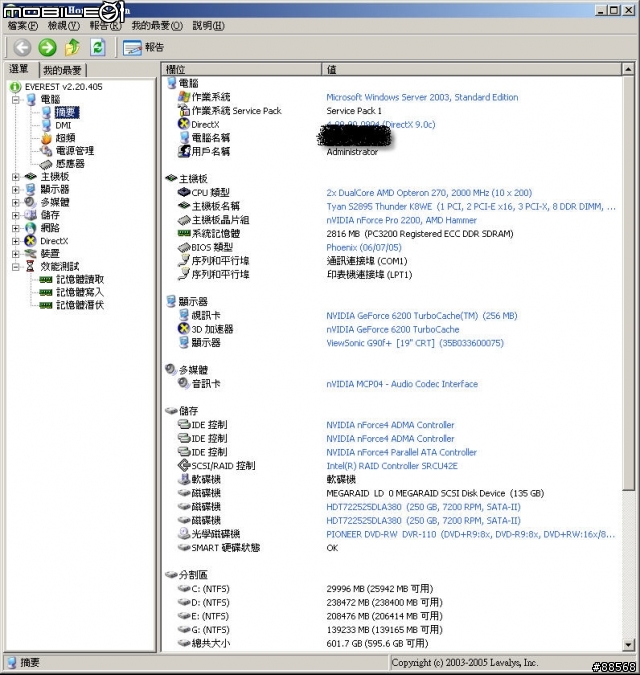Click the 多媒體 speaker icon in the tree
Screen dimensions: 640x675
[x=31, y=202]
